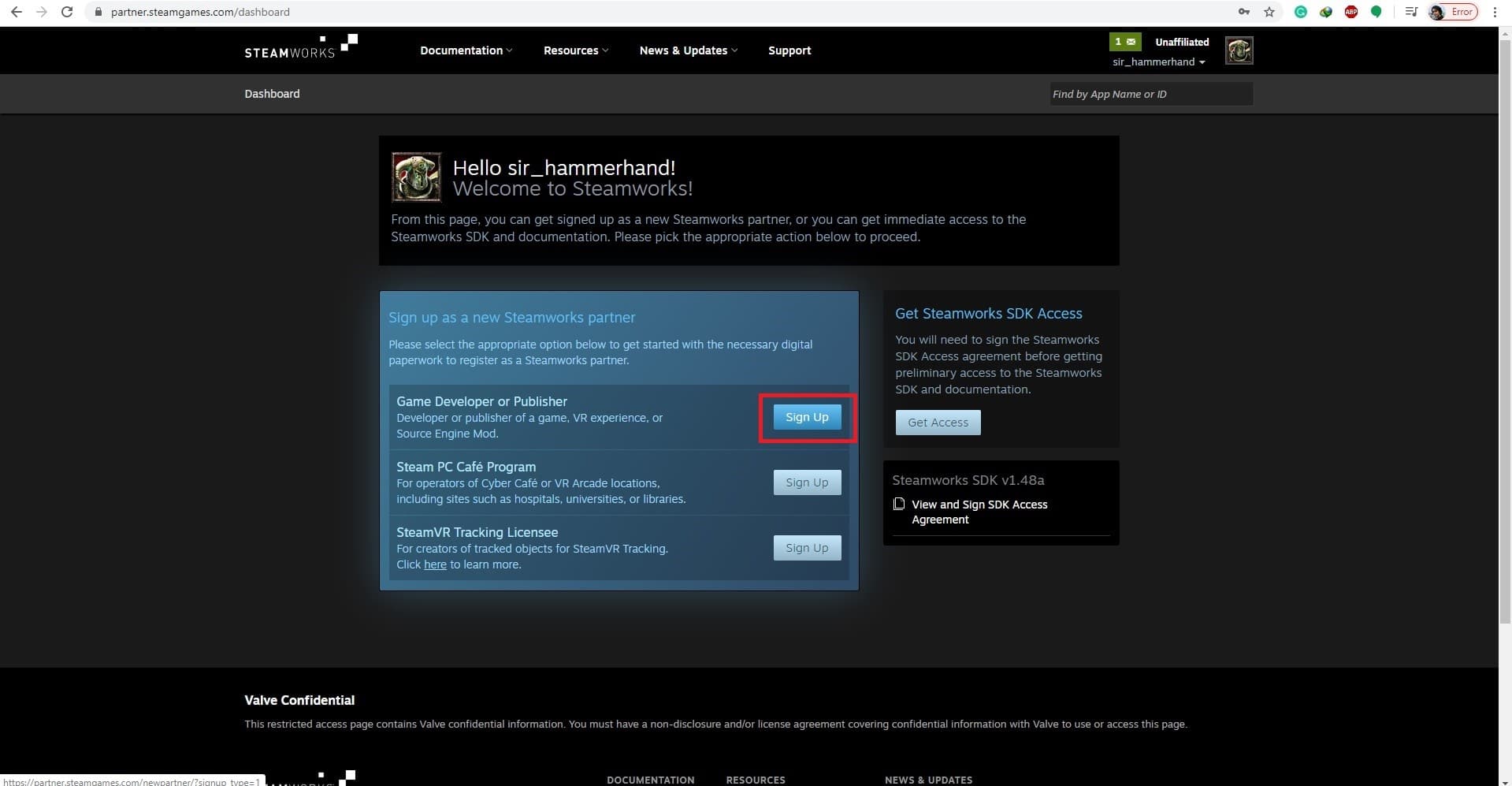This screenshot has height=786, width=1512.
Task: Open the Steamworks logo homepage link
Action: tap(300, 49)
